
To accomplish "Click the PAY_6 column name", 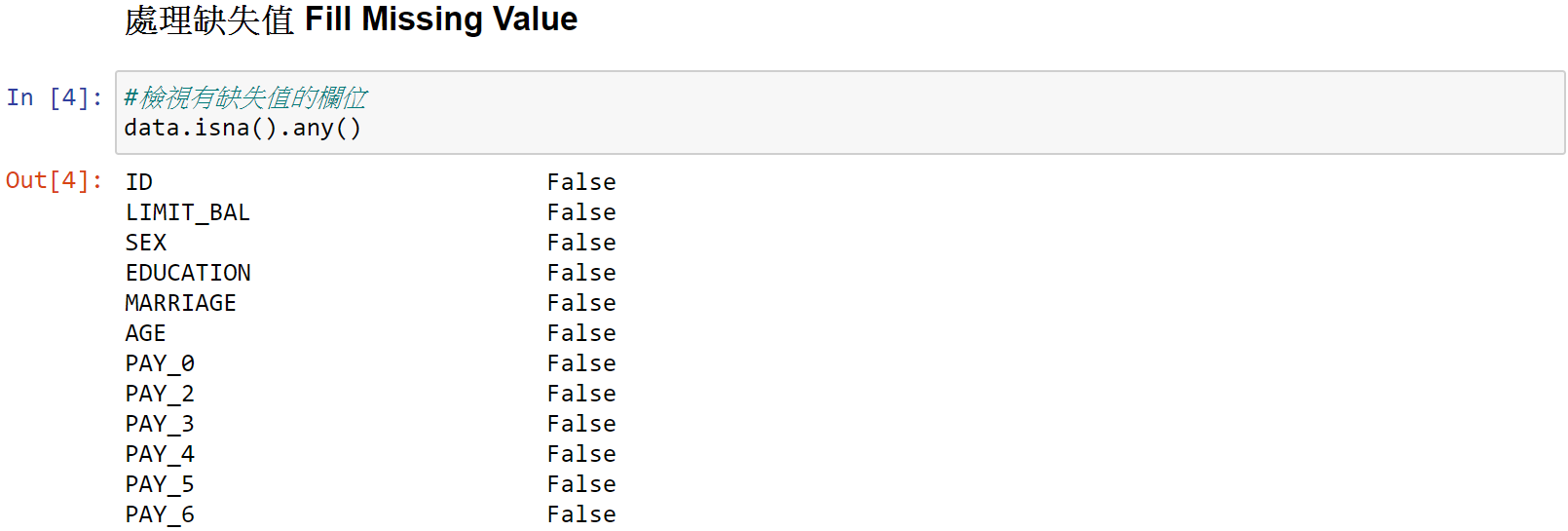I will click(160, 514).
